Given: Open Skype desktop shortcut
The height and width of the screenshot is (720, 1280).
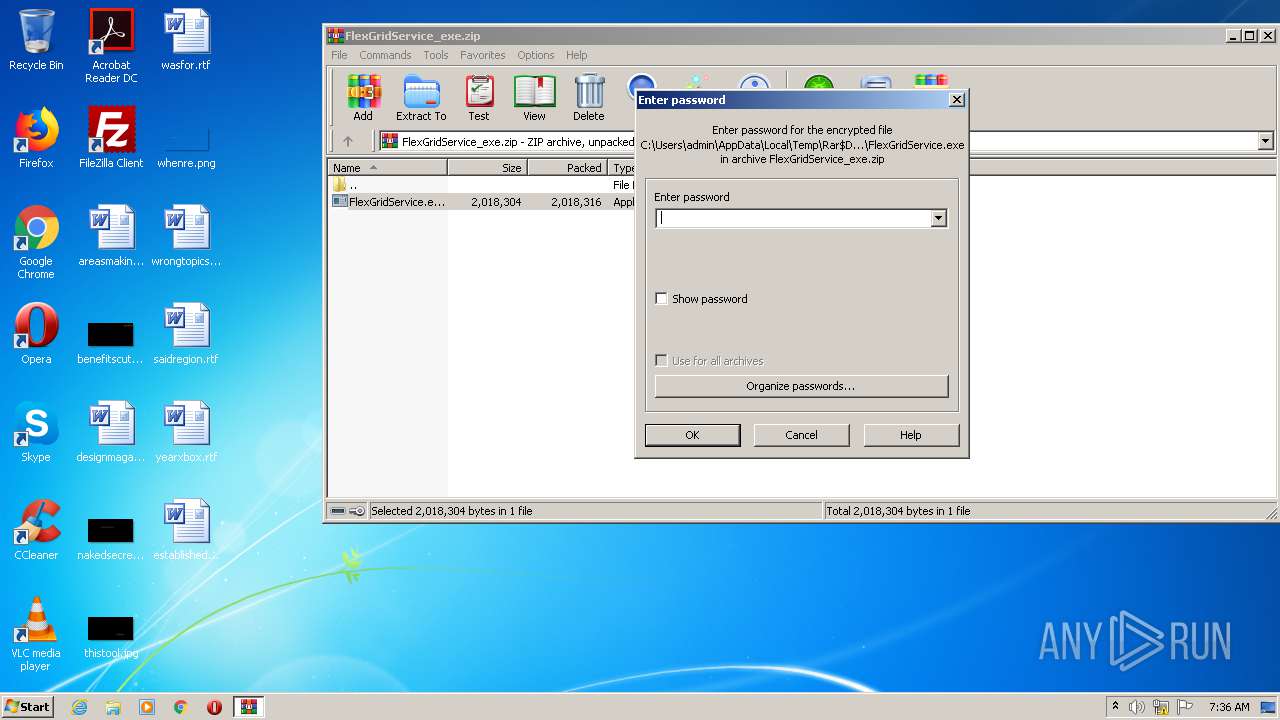Looking at the screenshot, I should [x=36, y=431].
